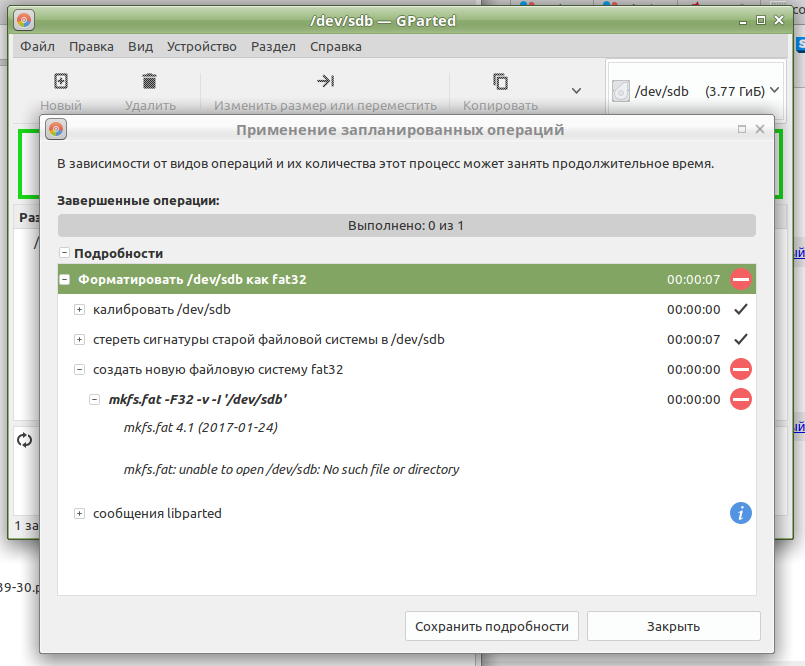The image size is (805, 666).
Task: Open the Раздел menu
Action: (273, 46)
